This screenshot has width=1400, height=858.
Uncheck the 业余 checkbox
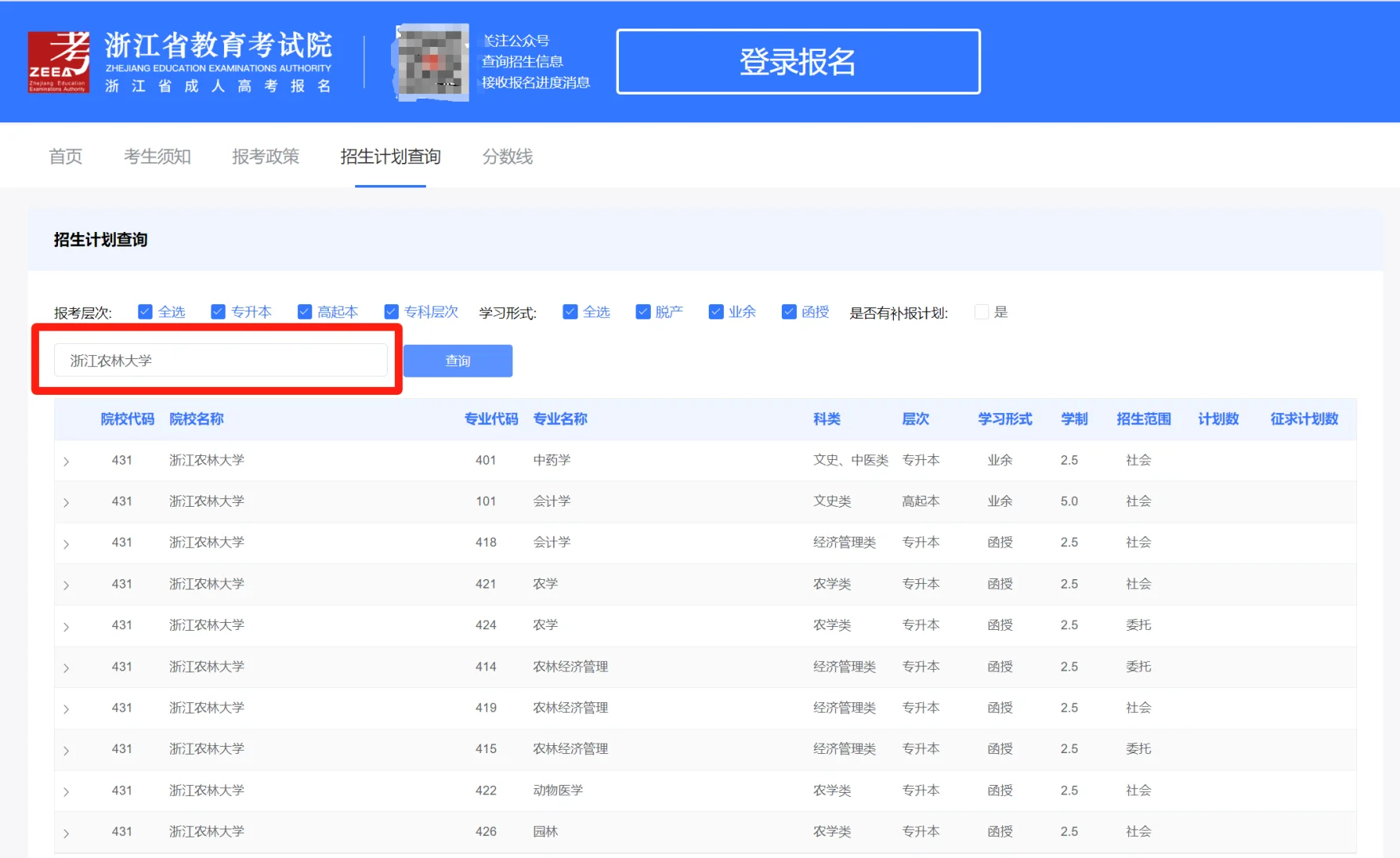(716, 311)
